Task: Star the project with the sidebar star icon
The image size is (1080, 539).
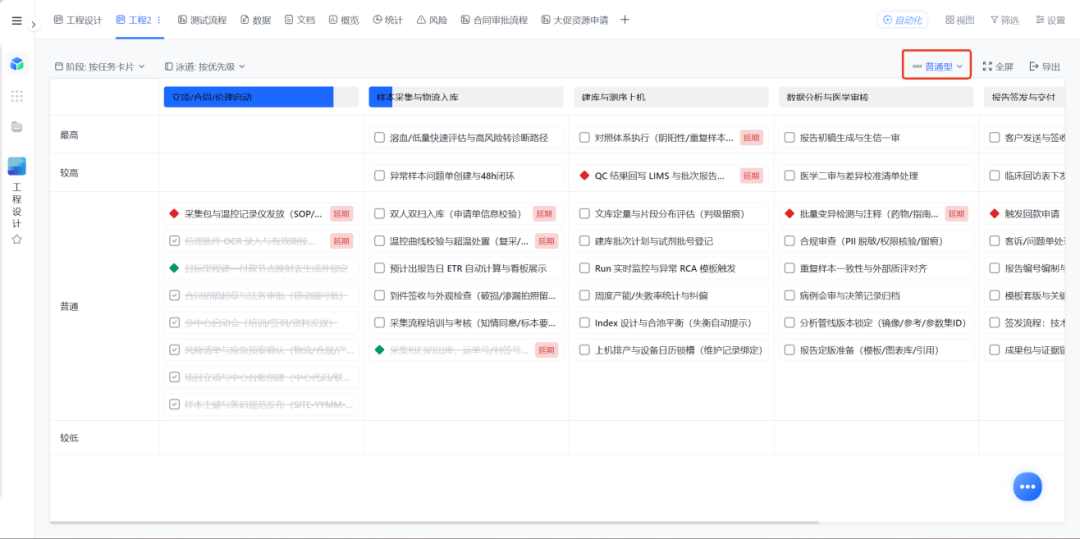Action: point(17,240)
